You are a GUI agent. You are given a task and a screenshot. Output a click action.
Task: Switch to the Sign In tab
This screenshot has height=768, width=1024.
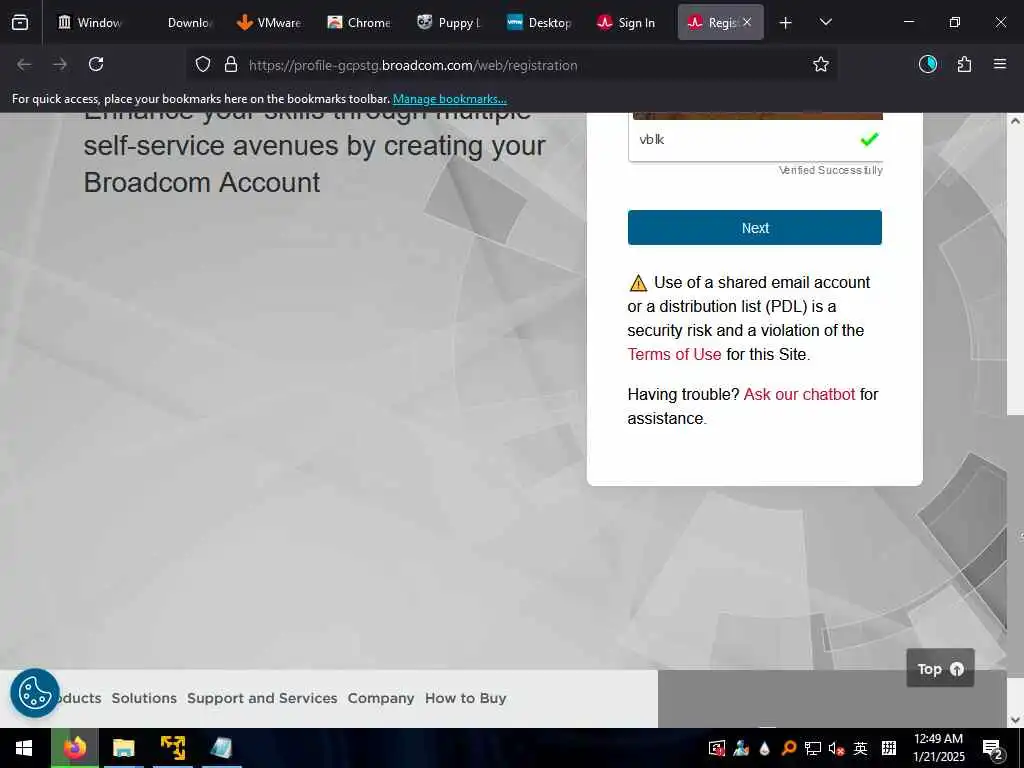point(627,22)
